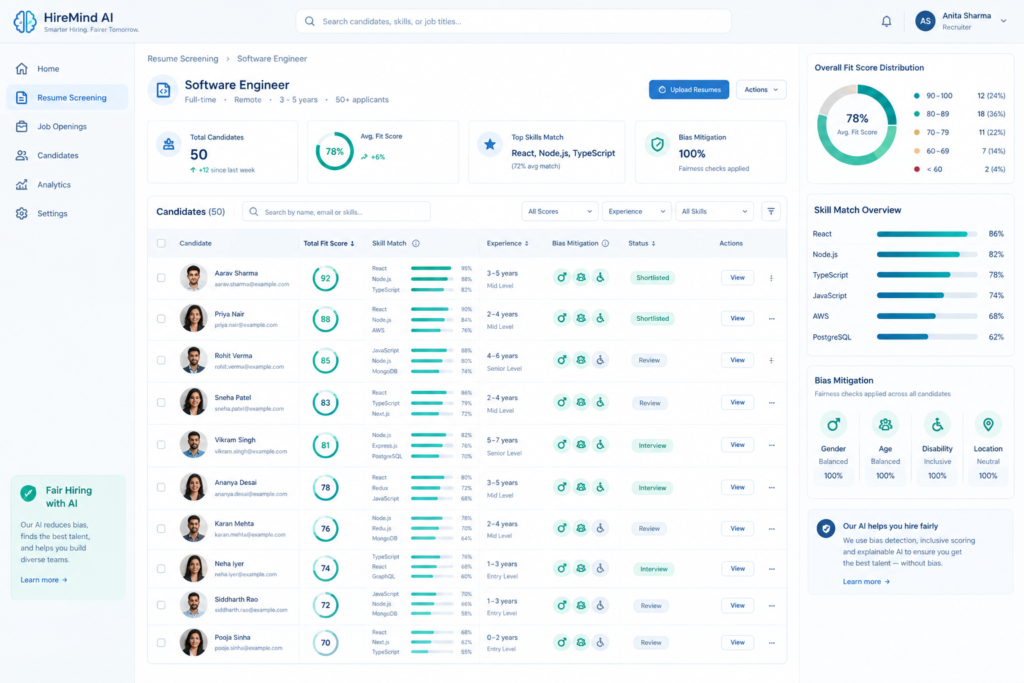Screen dimensions: 1024x683
Task: Select Karan Mehta's checkbox
Action: (x=161, y=529)
